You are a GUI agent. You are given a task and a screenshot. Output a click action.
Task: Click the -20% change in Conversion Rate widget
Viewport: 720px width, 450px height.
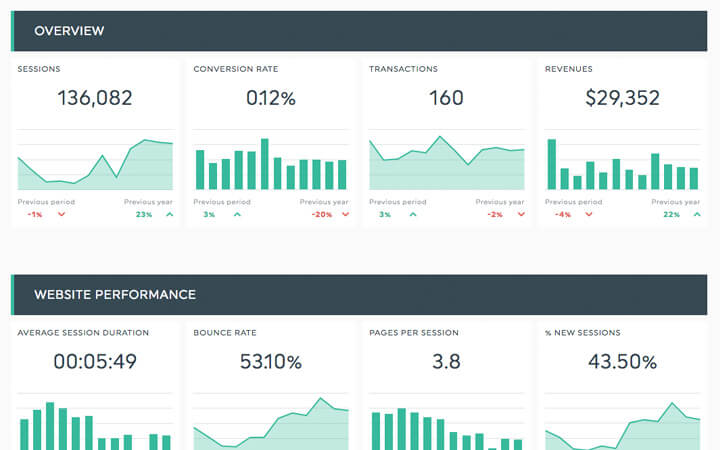tap(322, 214)
